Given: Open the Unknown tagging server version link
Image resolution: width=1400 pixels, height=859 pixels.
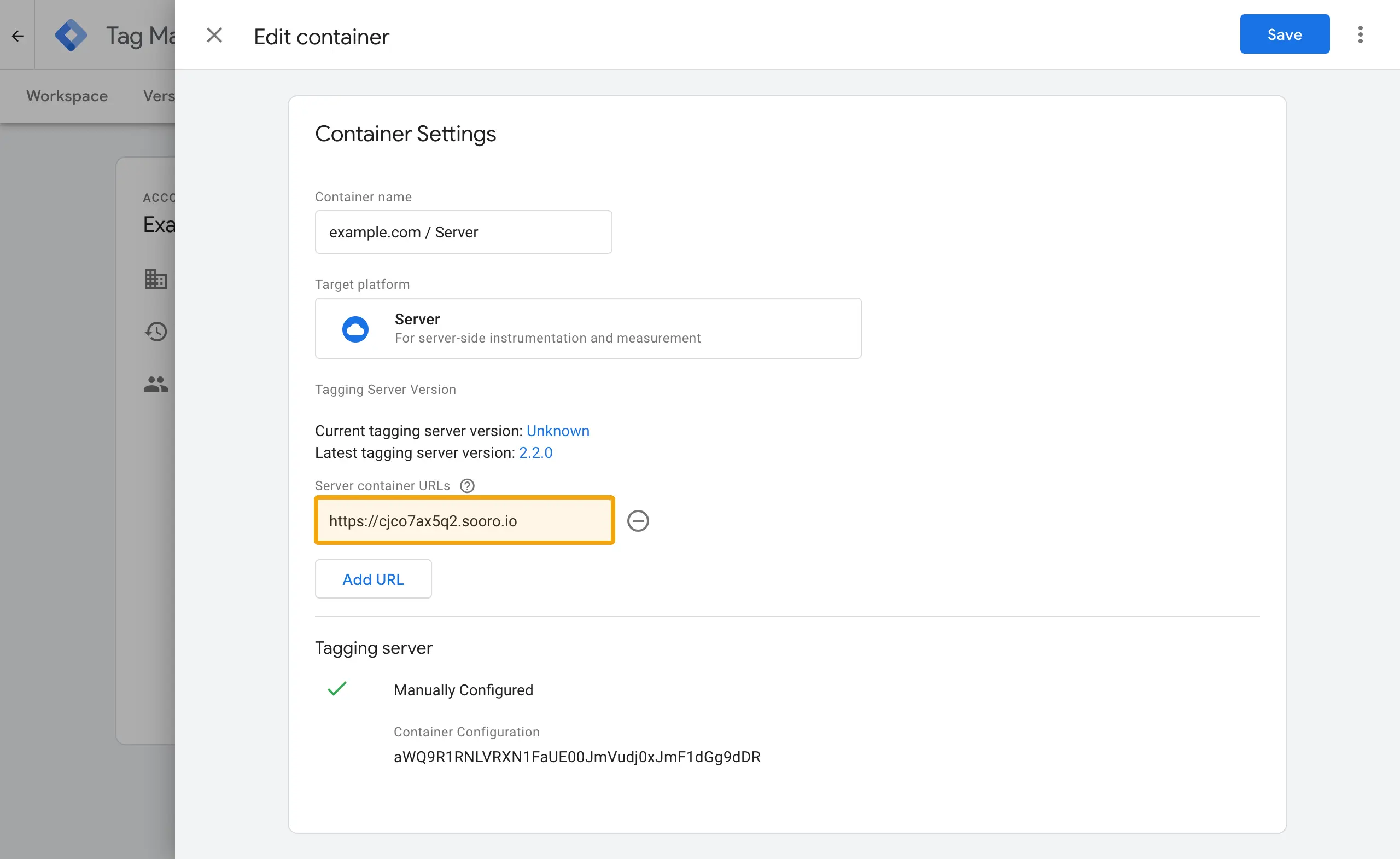Looking at the screenshot, I should click(557, 431).
